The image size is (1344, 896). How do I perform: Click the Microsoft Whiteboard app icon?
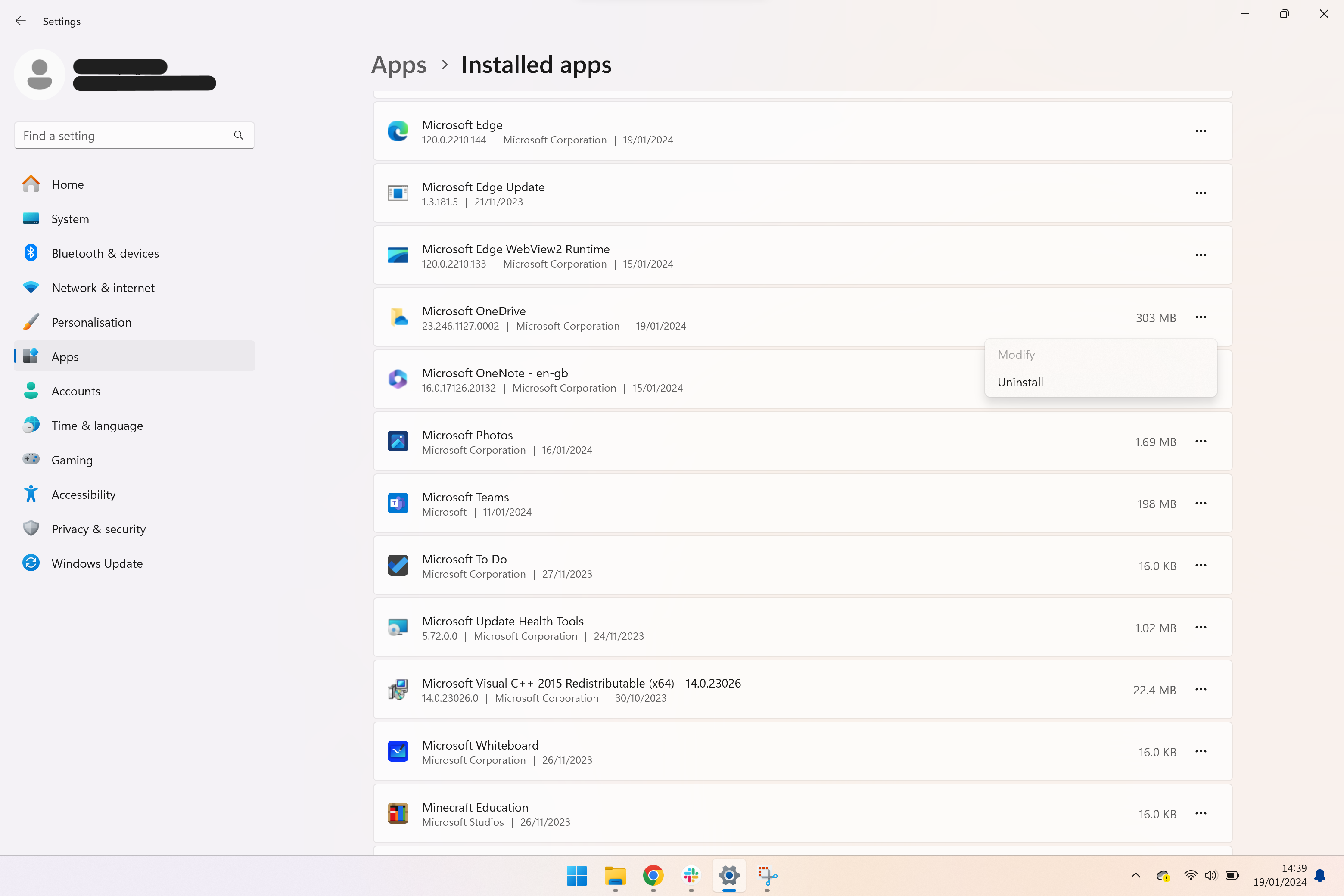click(398, 751)
